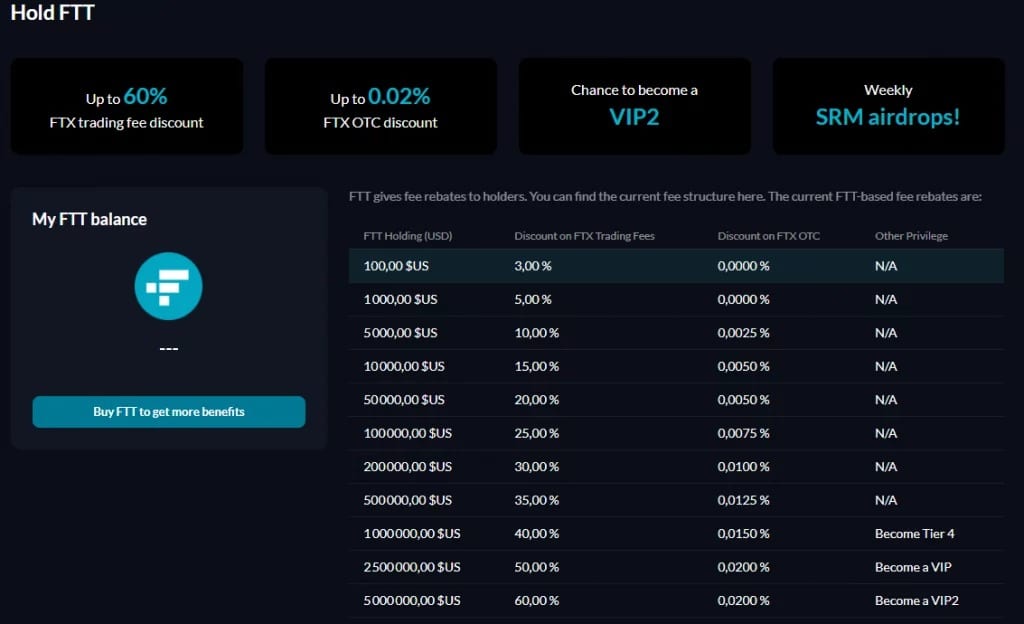Viewport: 1024px width, 624px height.
Task: Select the Become a VIP privilege cell
Action: tap(913, 567)
